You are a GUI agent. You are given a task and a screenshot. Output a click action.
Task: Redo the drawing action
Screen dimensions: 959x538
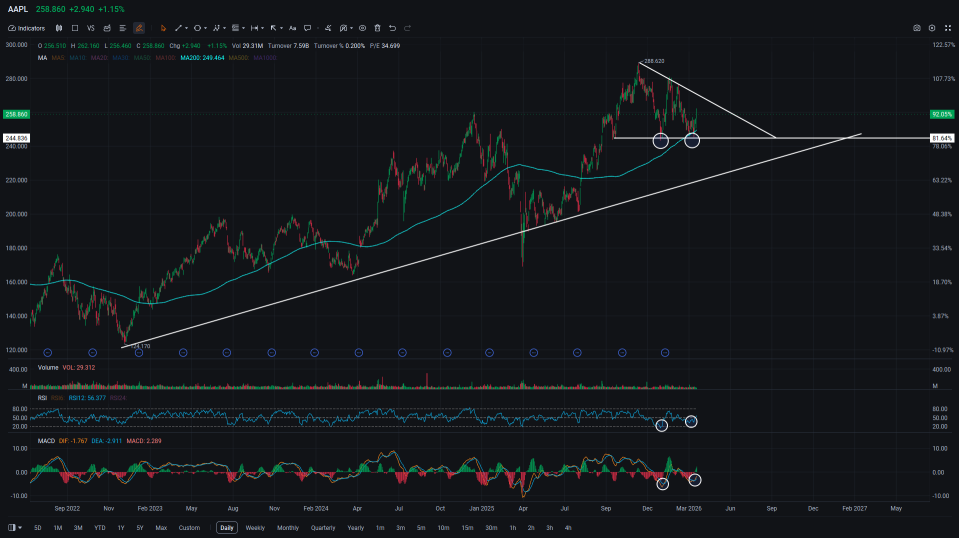pos(407,28)
